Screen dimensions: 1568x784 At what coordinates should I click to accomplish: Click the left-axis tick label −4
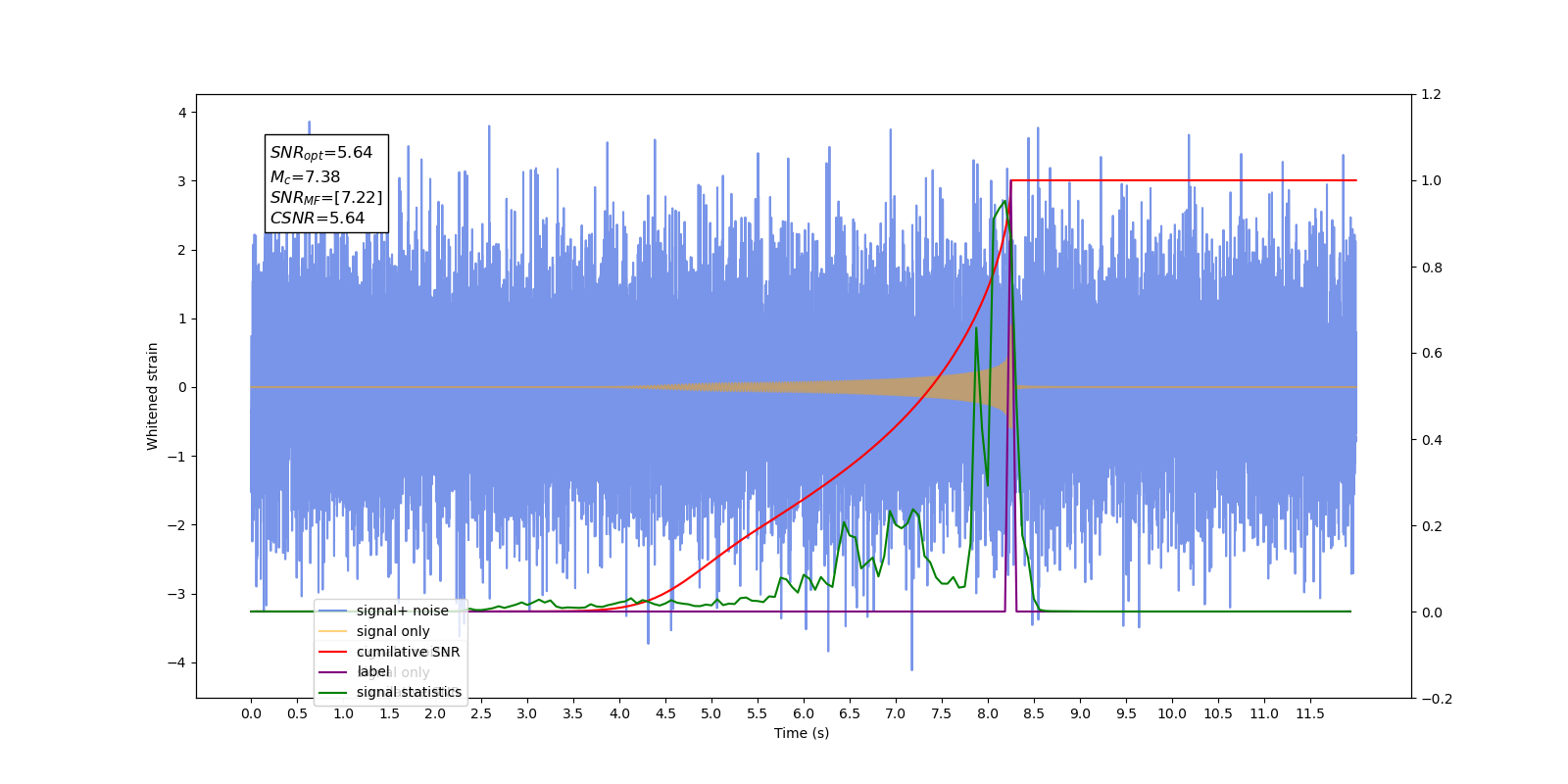[176, 662]
